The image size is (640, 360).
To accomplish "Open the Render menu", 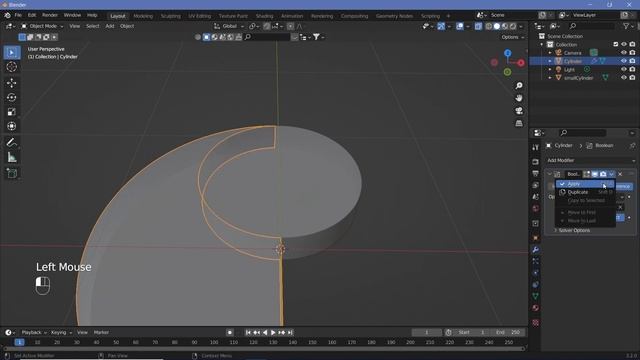I will pyautogui.click(x=50, y=16).
